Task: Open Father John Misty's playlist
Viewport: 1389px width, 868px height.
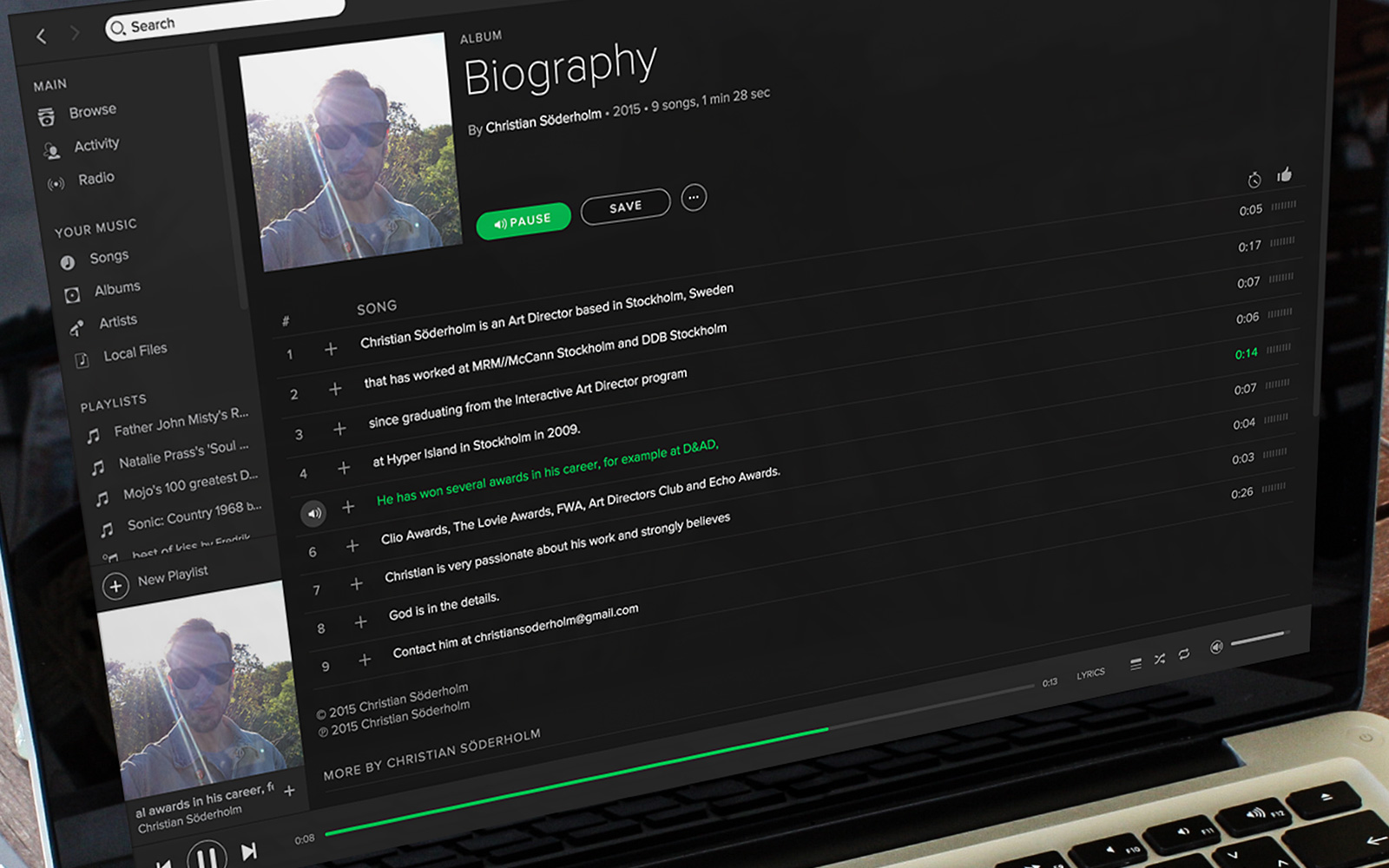Action: (181, 422)
